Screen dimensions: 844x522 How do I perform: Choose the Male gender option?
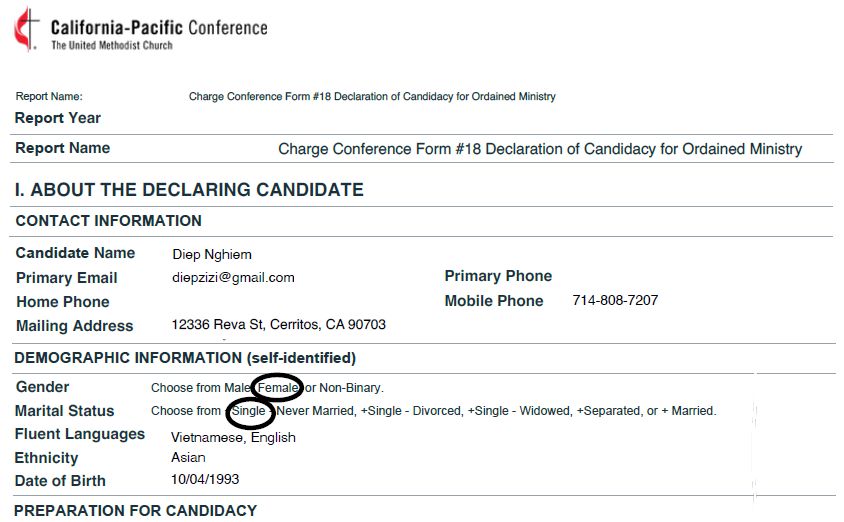(237, 387)
